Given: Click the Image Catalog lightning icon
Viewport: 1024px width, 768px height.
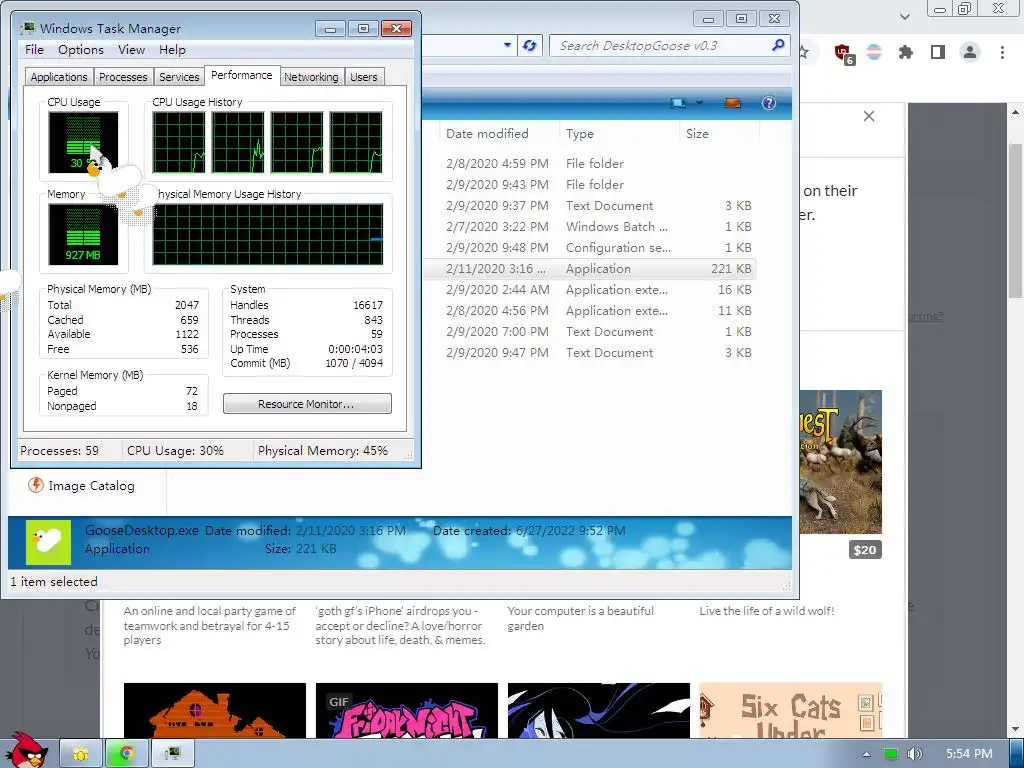Looking at the screenshot, I should coord(35,485).
